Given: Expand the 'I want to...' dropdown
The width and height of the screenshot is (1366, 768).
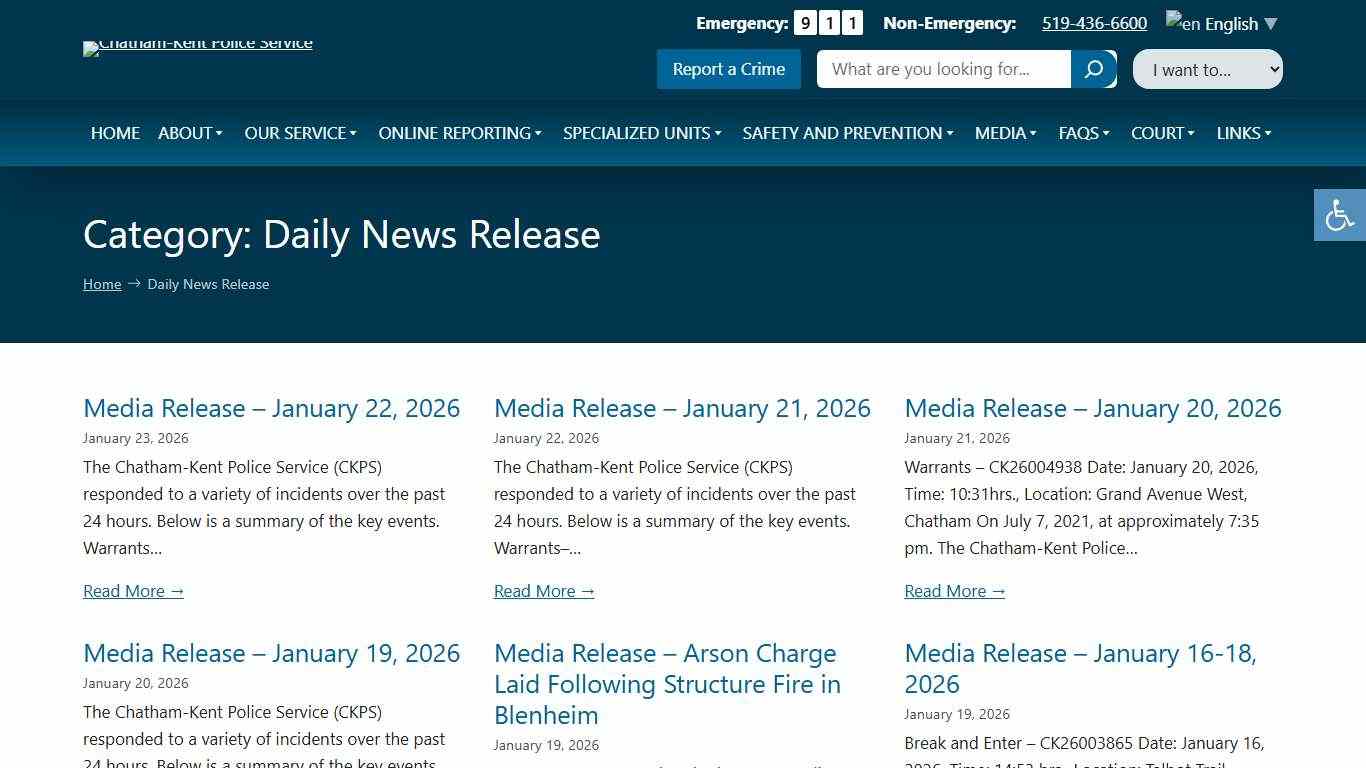Looking at the screenshot, I should click(1207, 69).
